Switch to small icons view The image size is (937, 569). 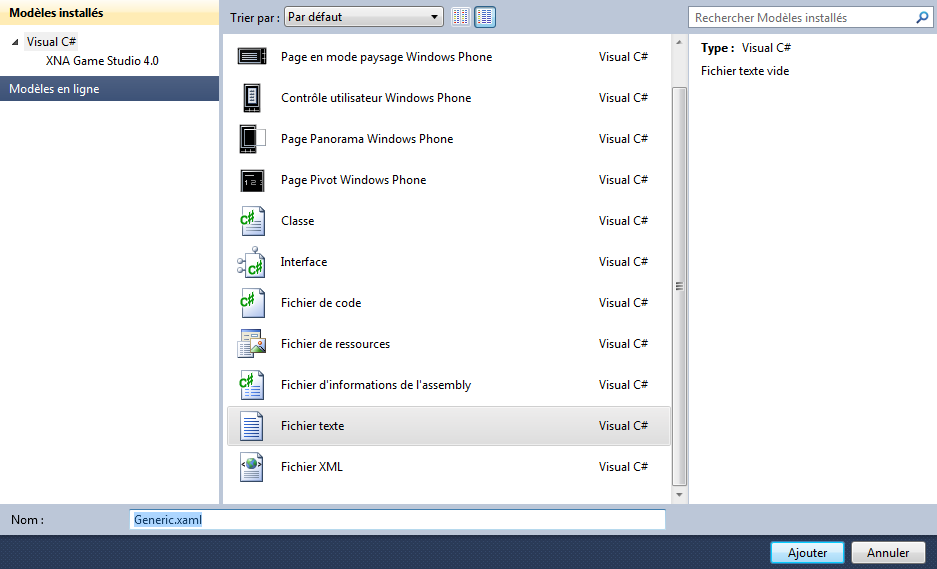point(461,17)
